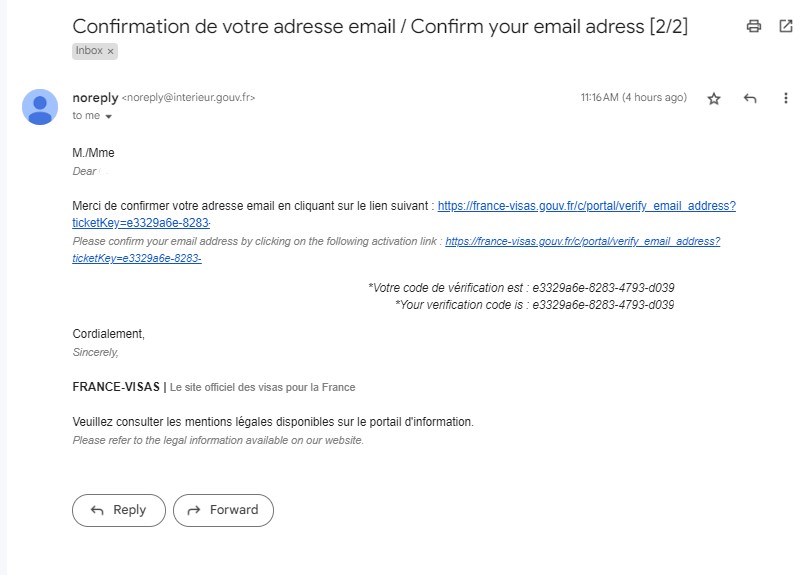
Task: Follow the italic ticketKey link continuation
Action: pyautogui.click(x=137, y=258)
